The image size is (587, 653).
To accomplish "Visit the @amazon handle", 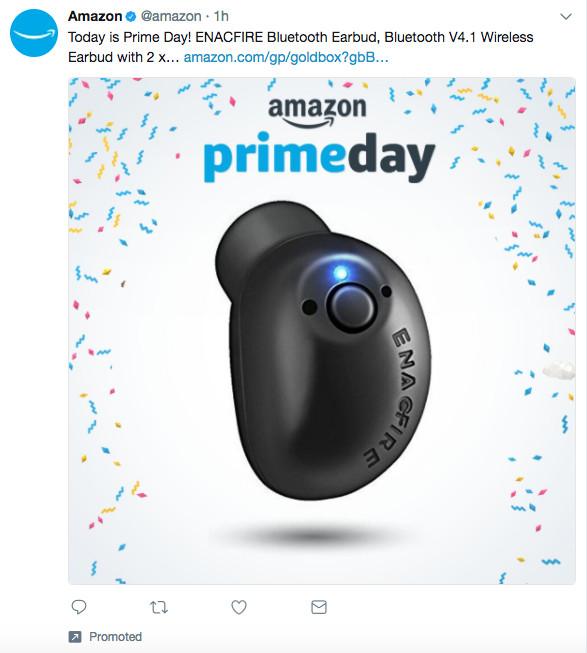I will pos(171,16).
